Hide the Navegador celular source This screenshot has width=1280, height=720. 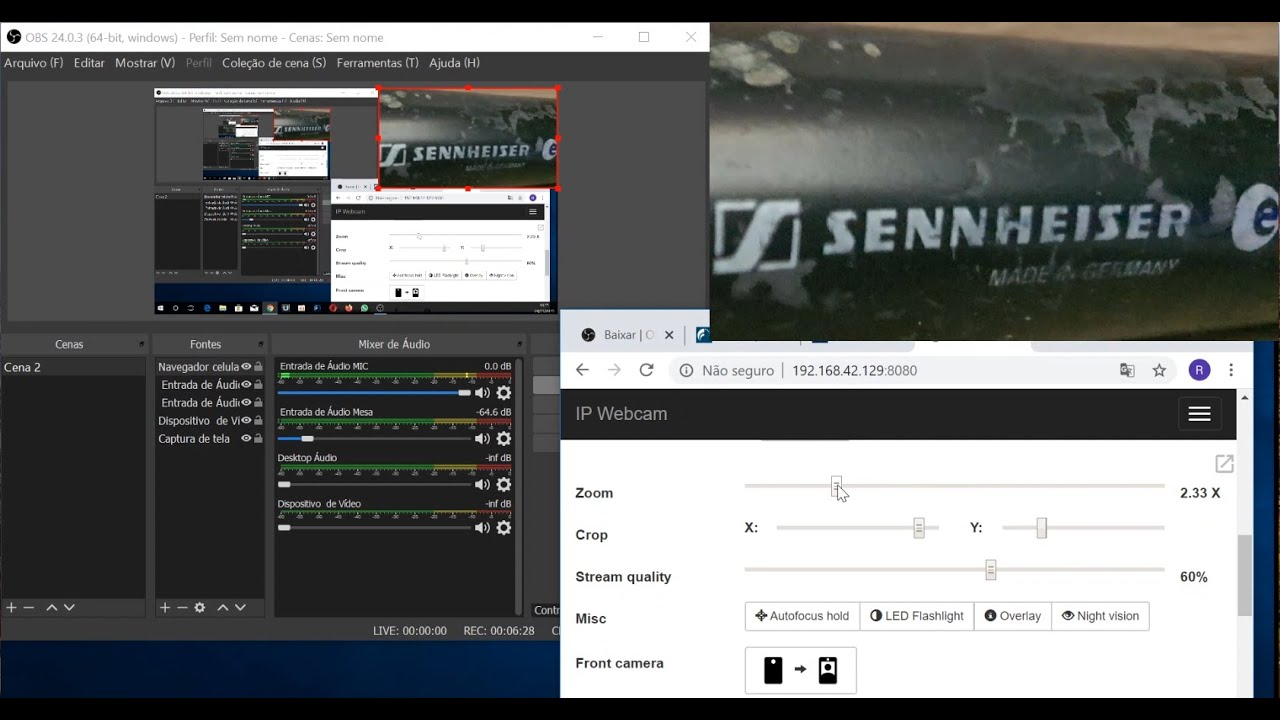point(246,367)
